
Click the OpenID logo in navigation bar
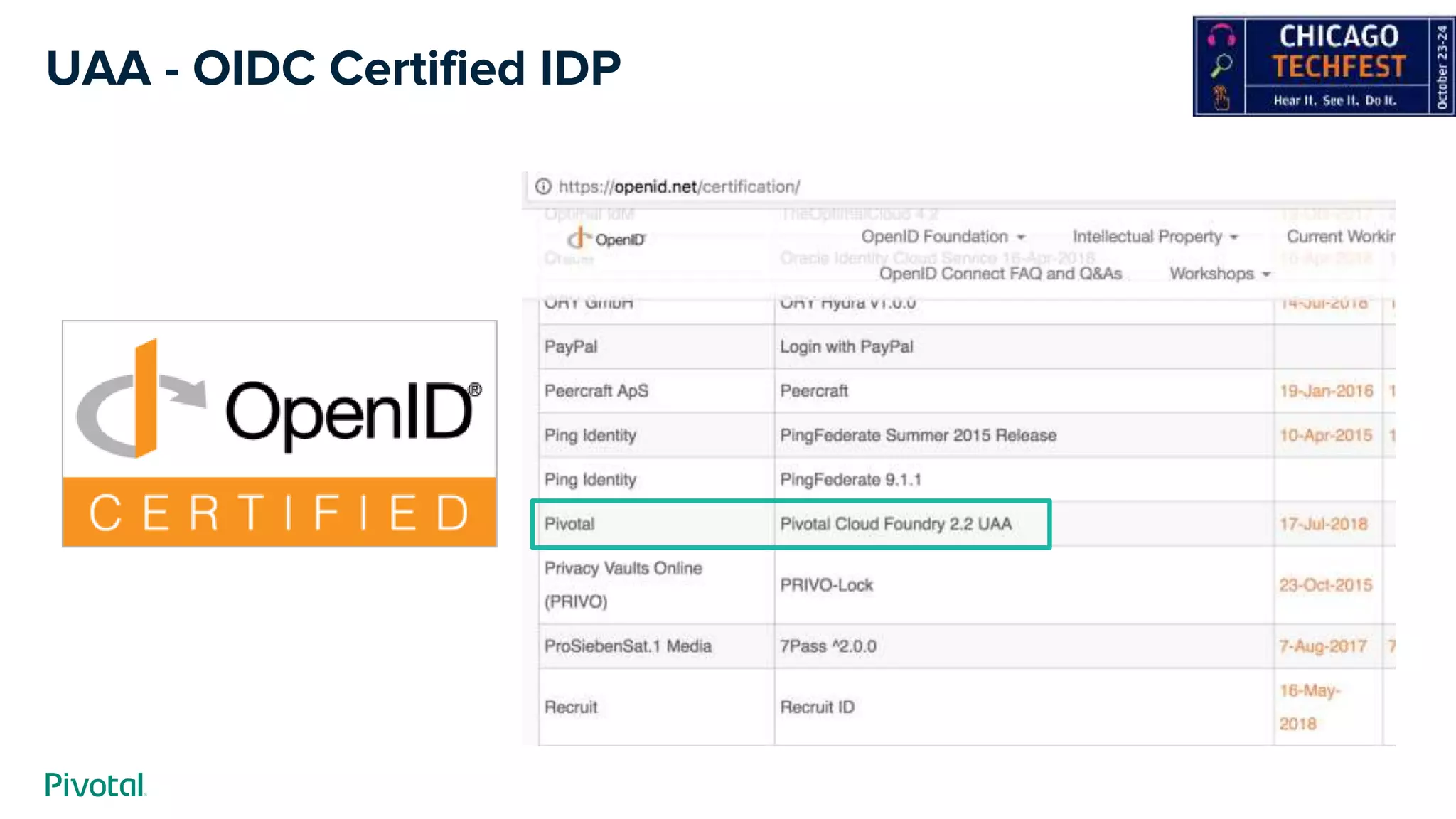[606, 238]
